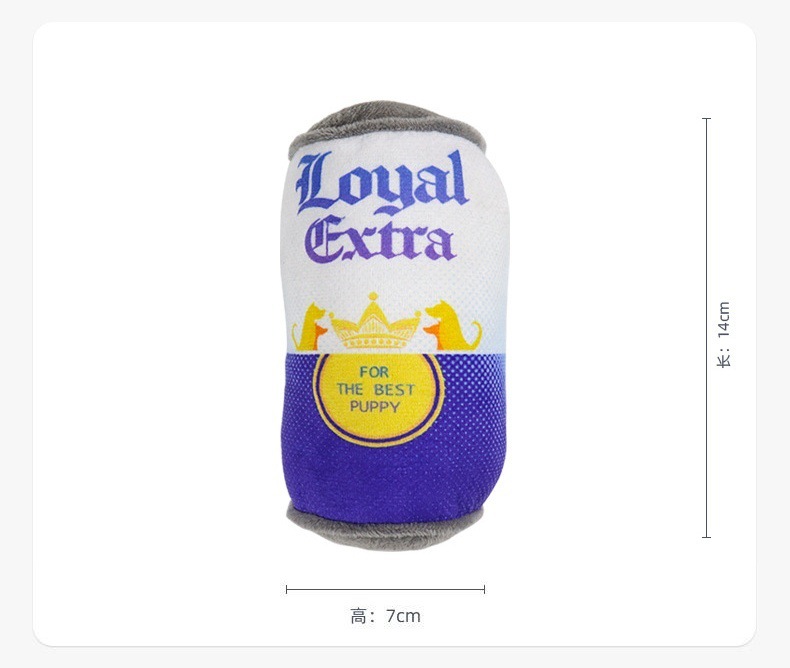
Task: Click the "THE BEST" text line
Action: (x=376, y=389)
